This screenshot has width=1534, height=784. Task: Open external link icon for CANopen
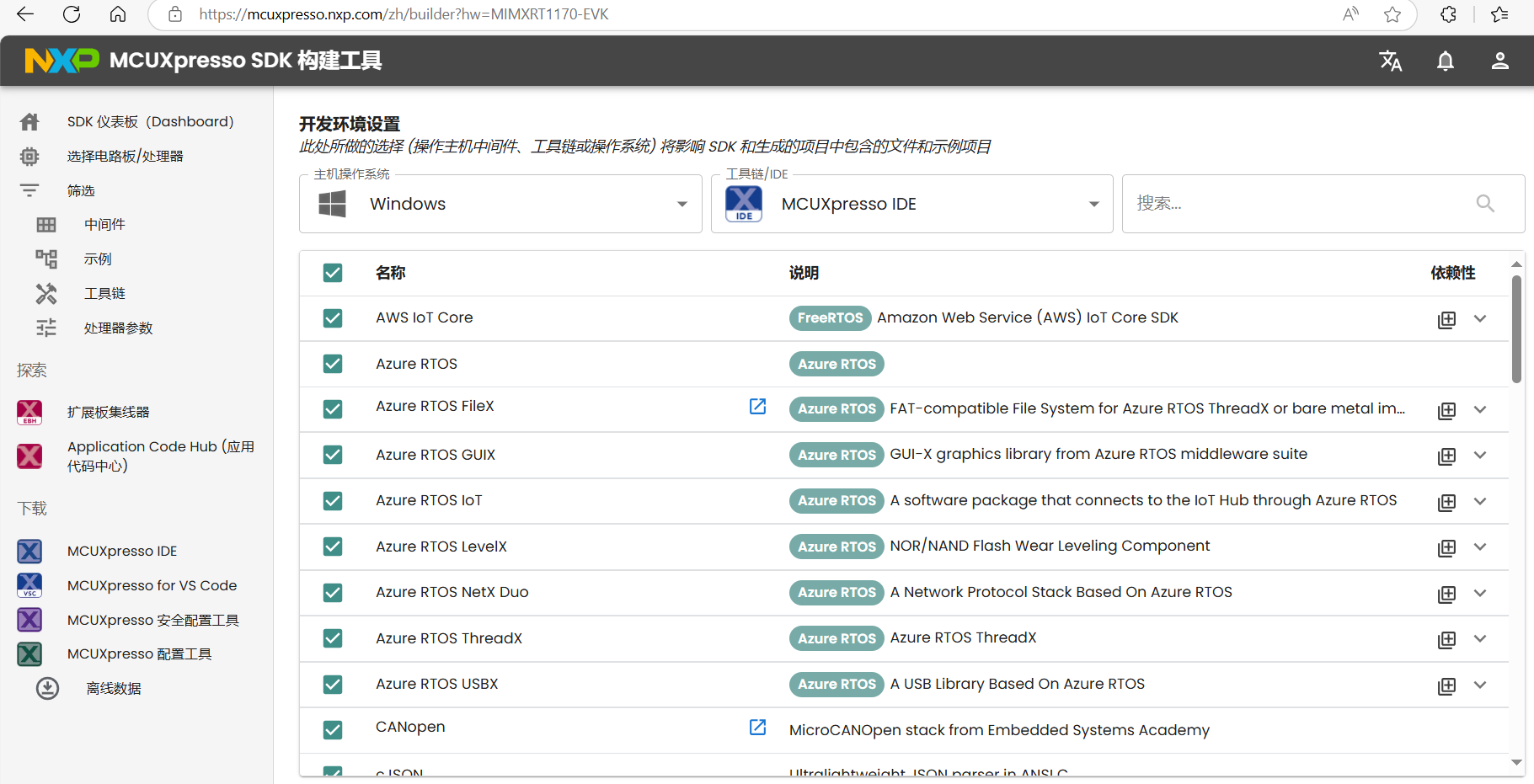point(758,728)
